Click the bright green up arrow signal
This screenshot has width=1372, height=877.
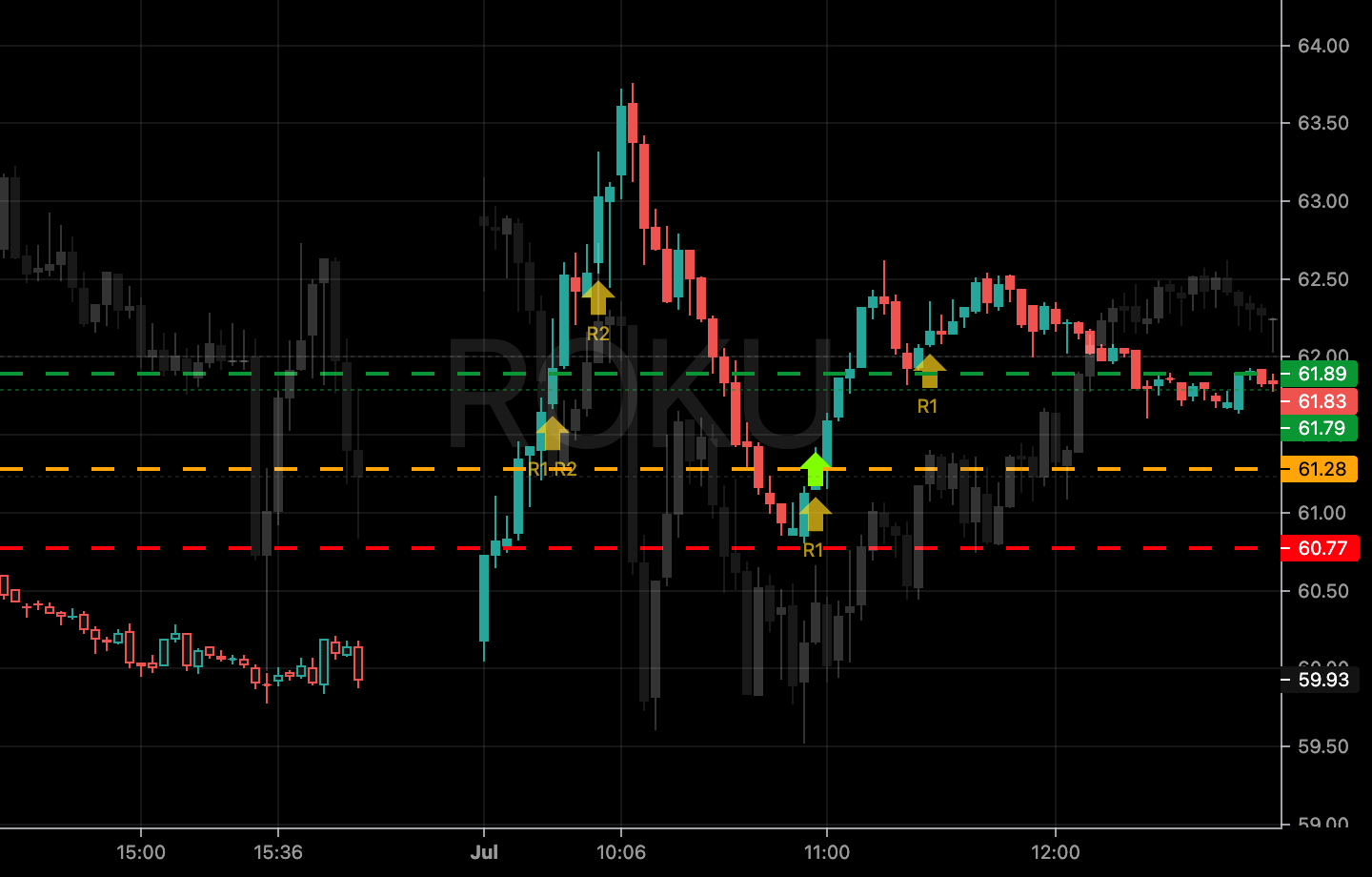click(x=815, y=469)
